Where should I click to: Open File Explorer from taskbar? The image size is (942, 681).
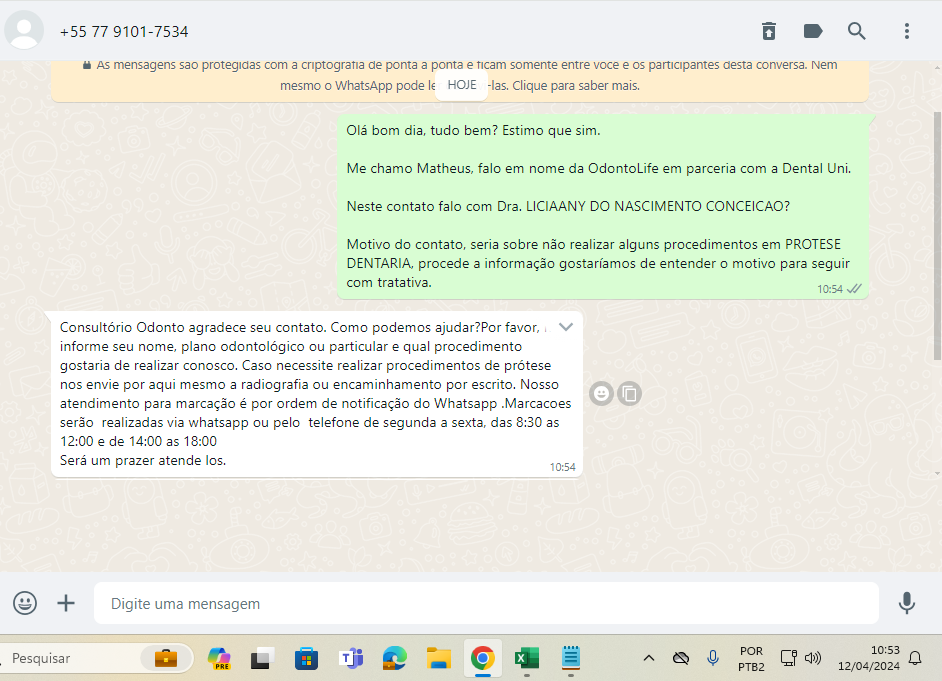[x=439, y=658]
